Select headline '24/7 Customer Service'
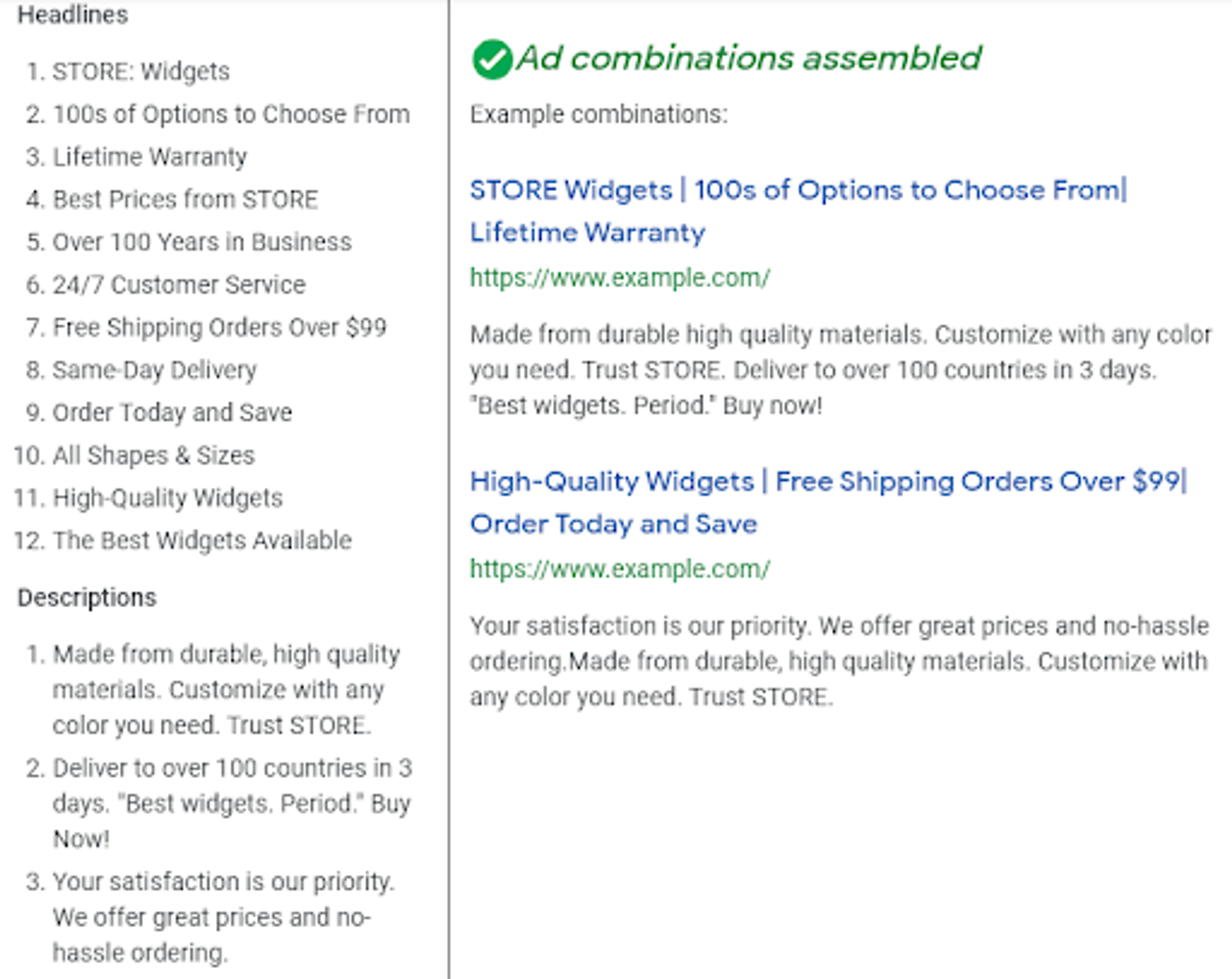This screenshot has width=1232, height=979. pyautogui.click(x=179, y=285)
